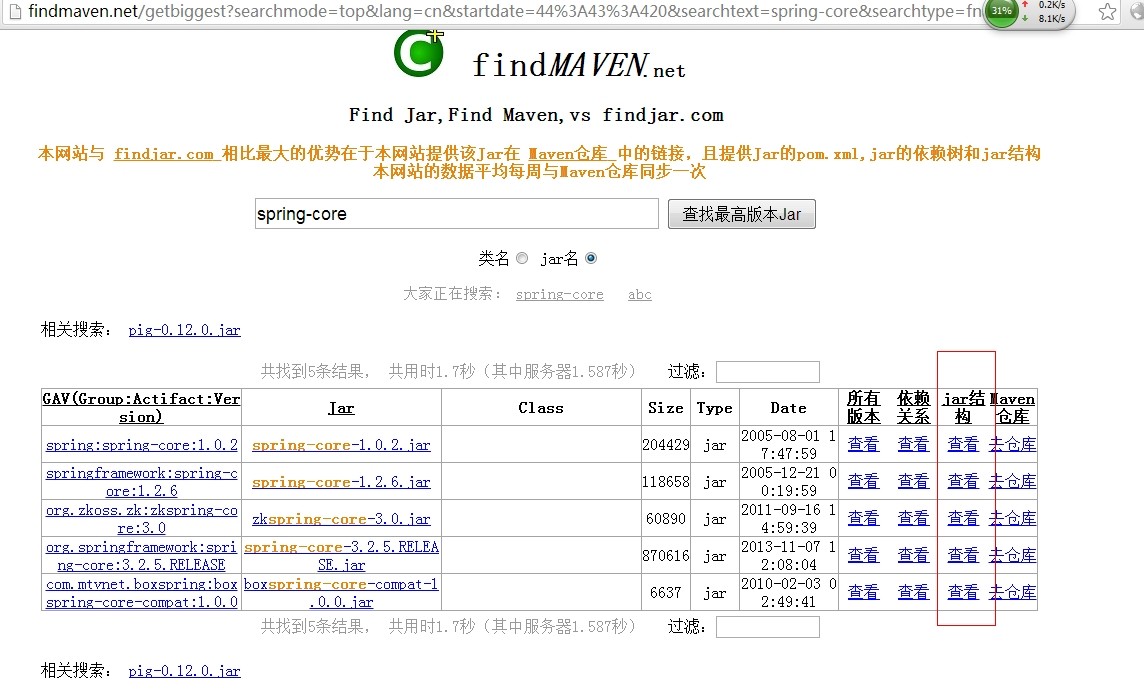Open springframework:spring-core:1.2.6 GAV link
1144x700 pixels.
tap(142, 482)
